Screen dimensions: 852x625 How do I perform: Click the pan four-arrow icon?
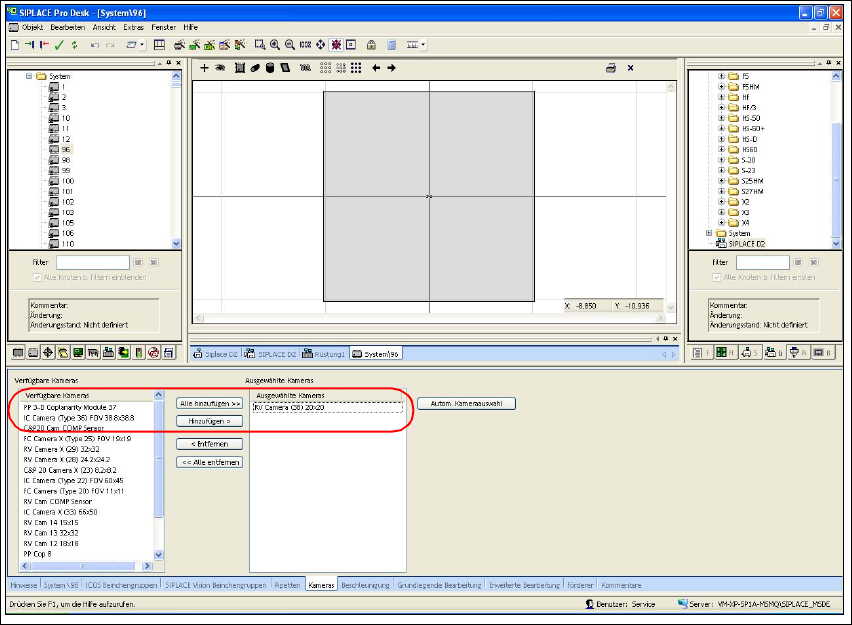coord(321,45)
